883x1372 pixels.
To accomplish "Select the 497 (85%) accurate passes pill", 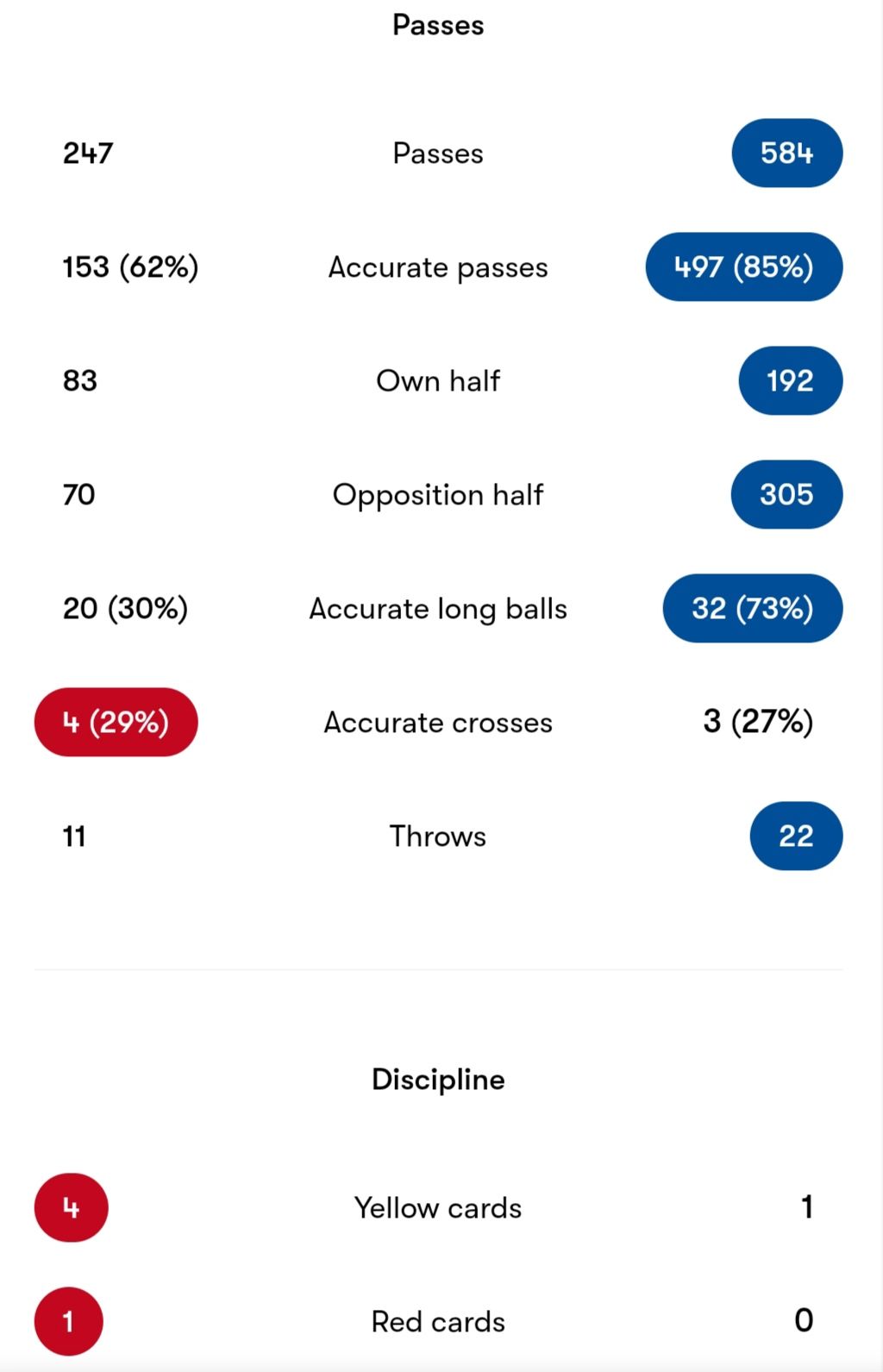I will tap(743, 266).
